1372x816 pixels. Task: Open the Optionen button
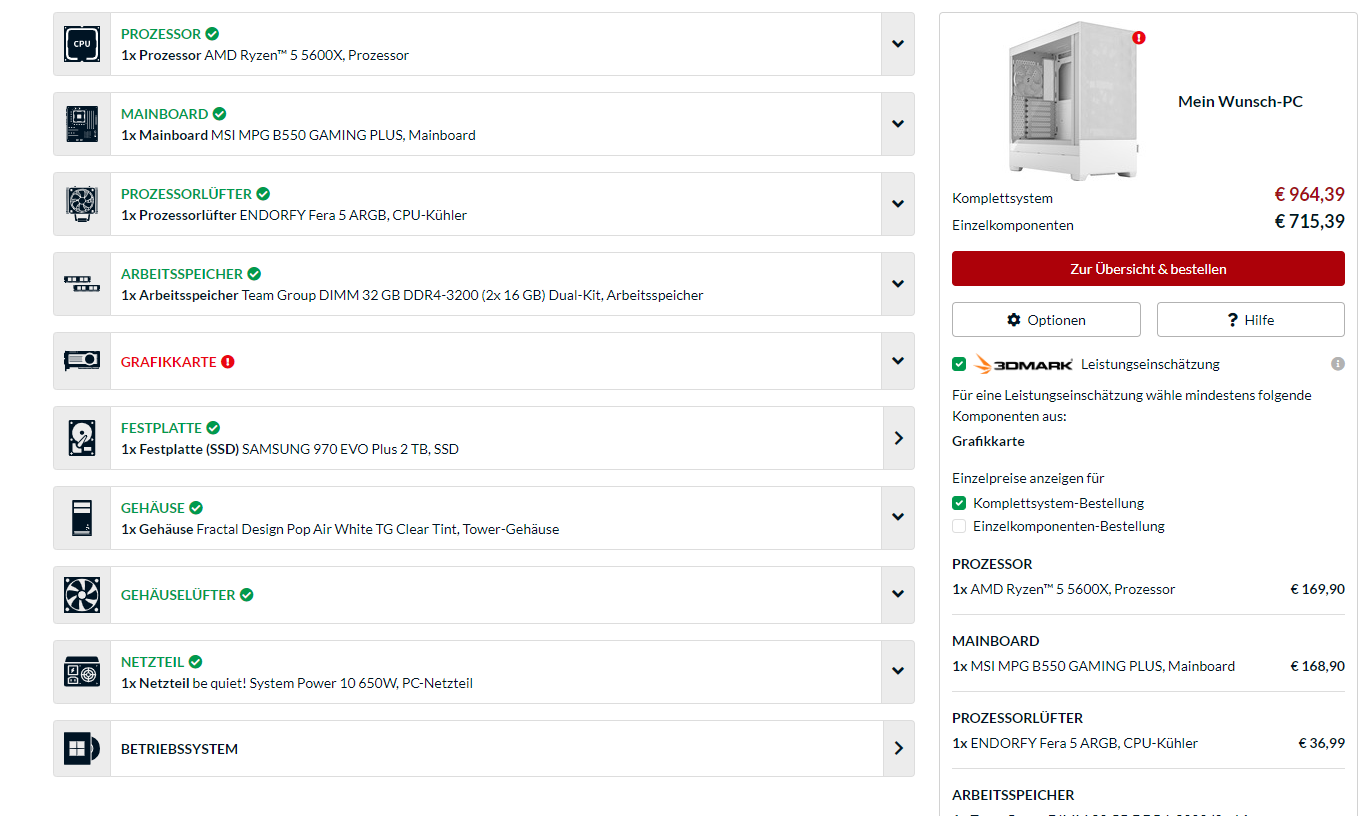pos(1046,320)
